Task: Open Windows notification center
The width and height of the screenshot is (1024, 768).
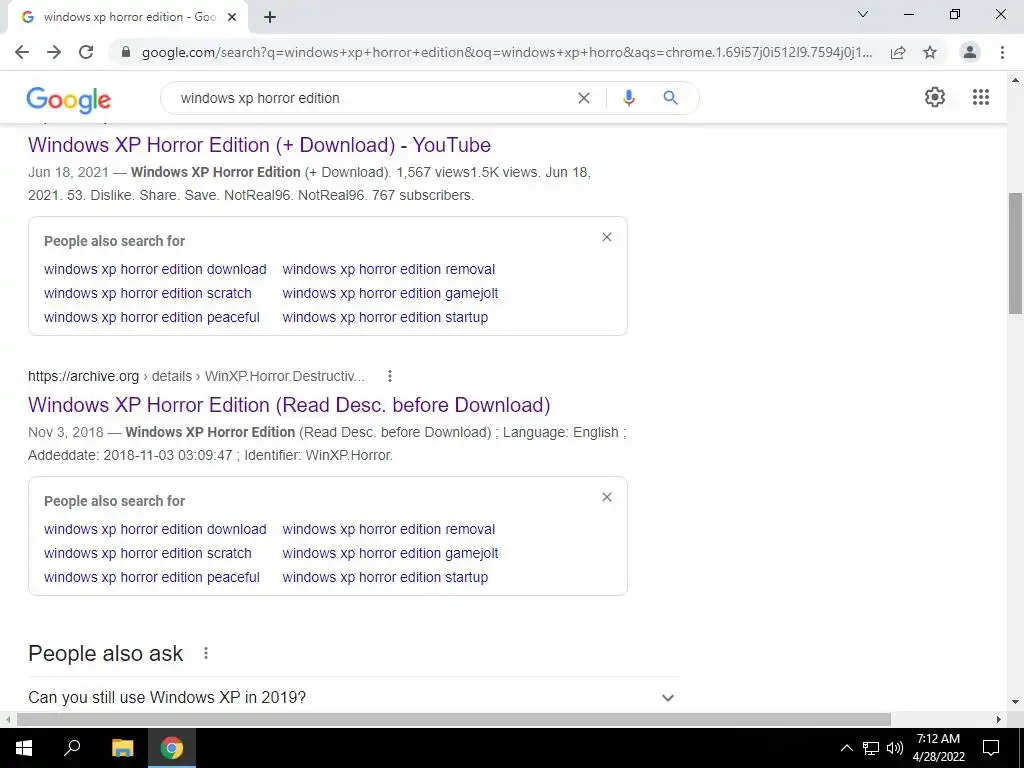Action: 991,748
